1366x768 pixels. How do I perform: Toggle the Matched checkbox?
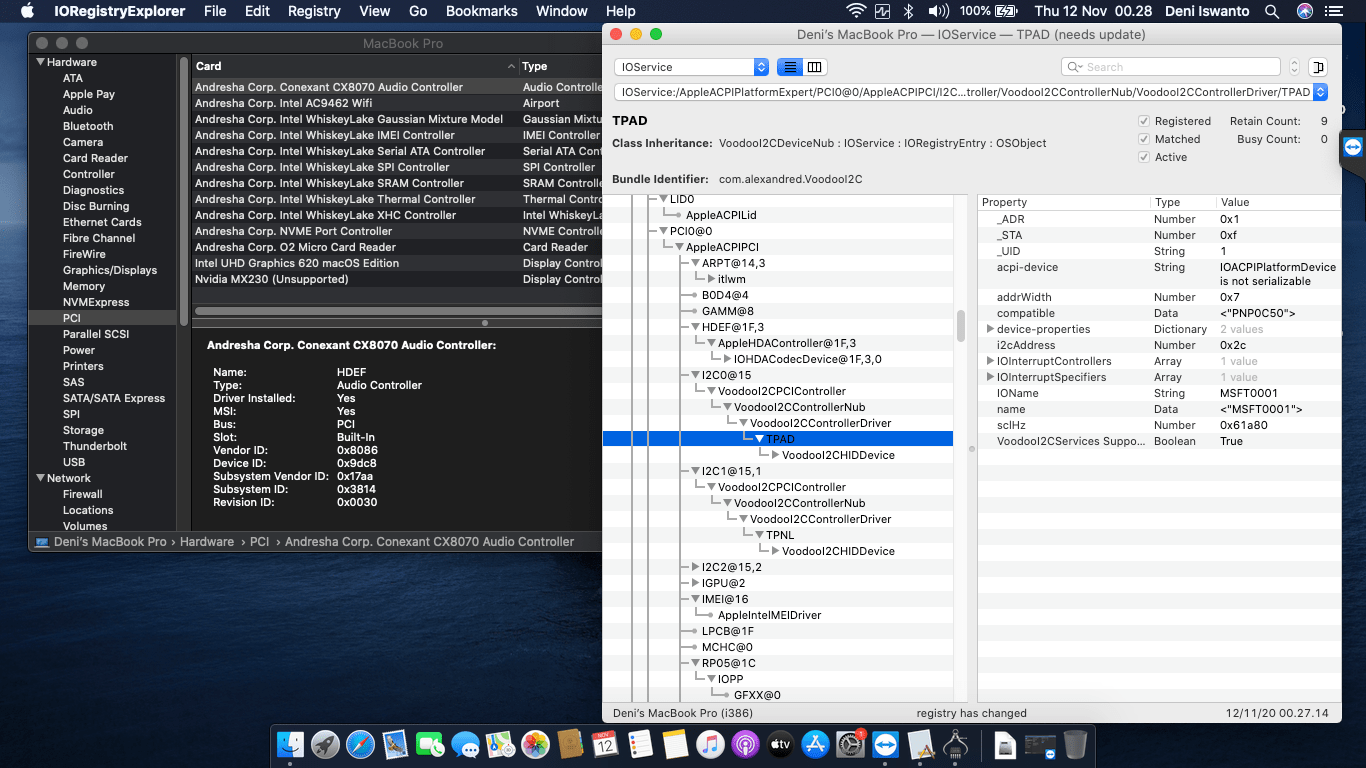click(x=1144, y=139)
